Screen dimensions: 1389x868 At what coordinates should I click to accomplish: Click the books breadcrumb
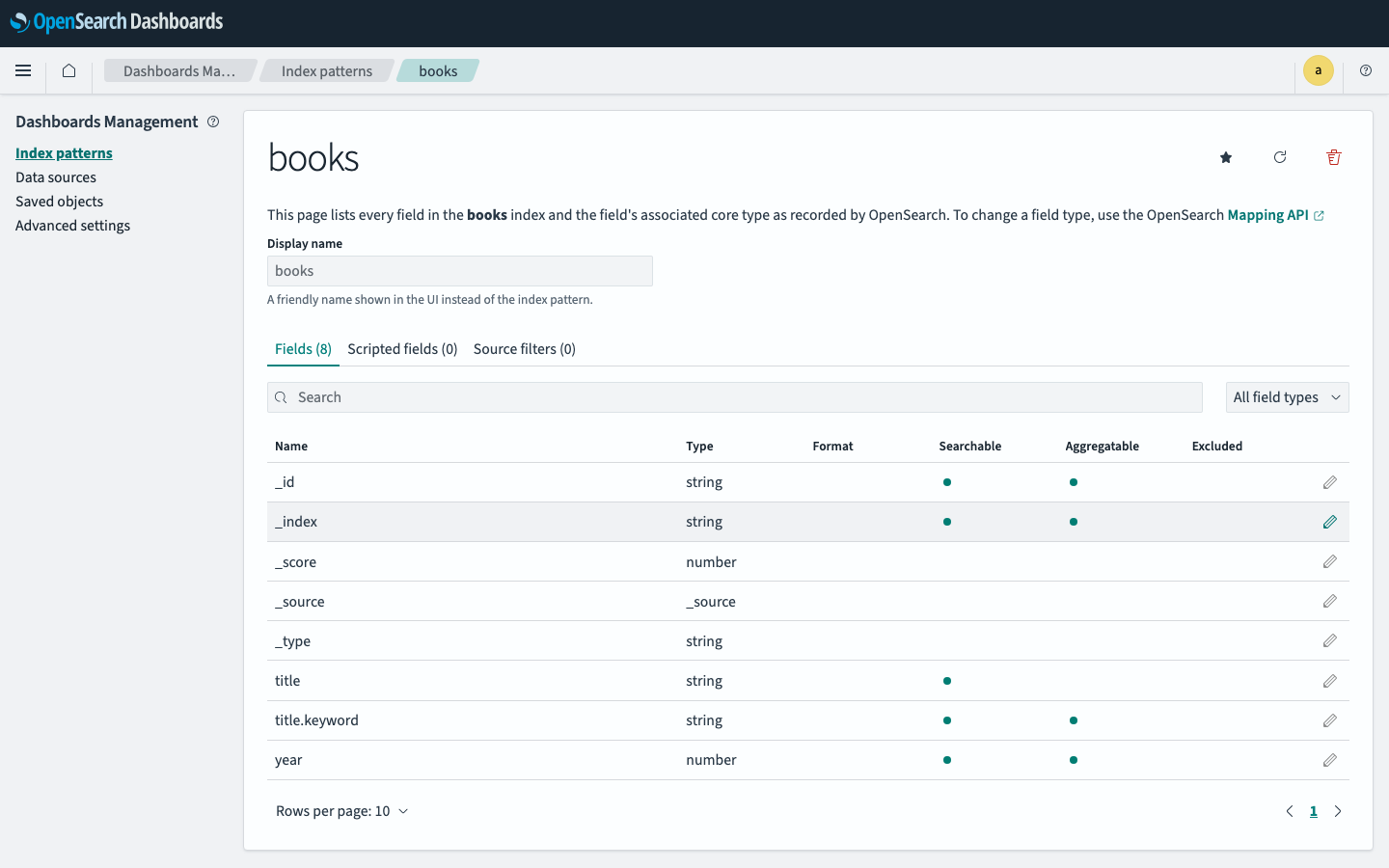coord(438,70)
